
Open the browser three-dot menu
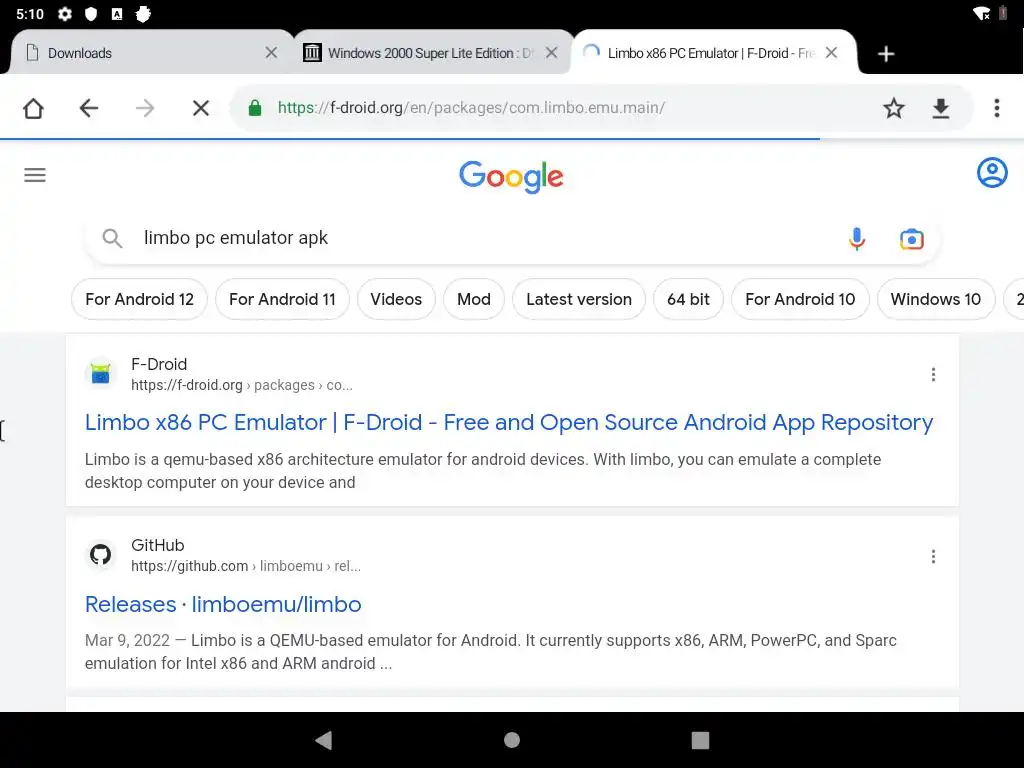click(997, 108)
